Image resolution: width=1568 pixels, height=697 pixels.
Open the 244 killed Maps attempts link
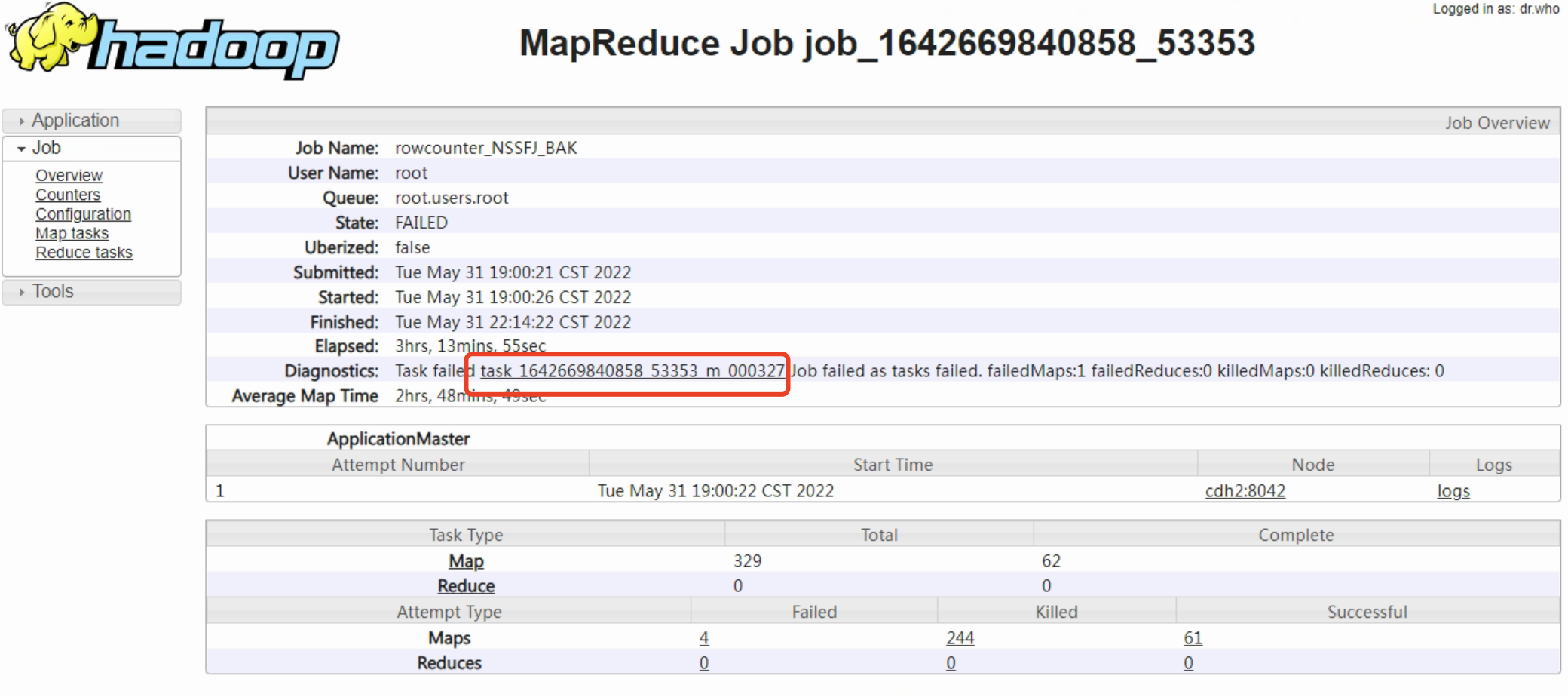(960, 638)
